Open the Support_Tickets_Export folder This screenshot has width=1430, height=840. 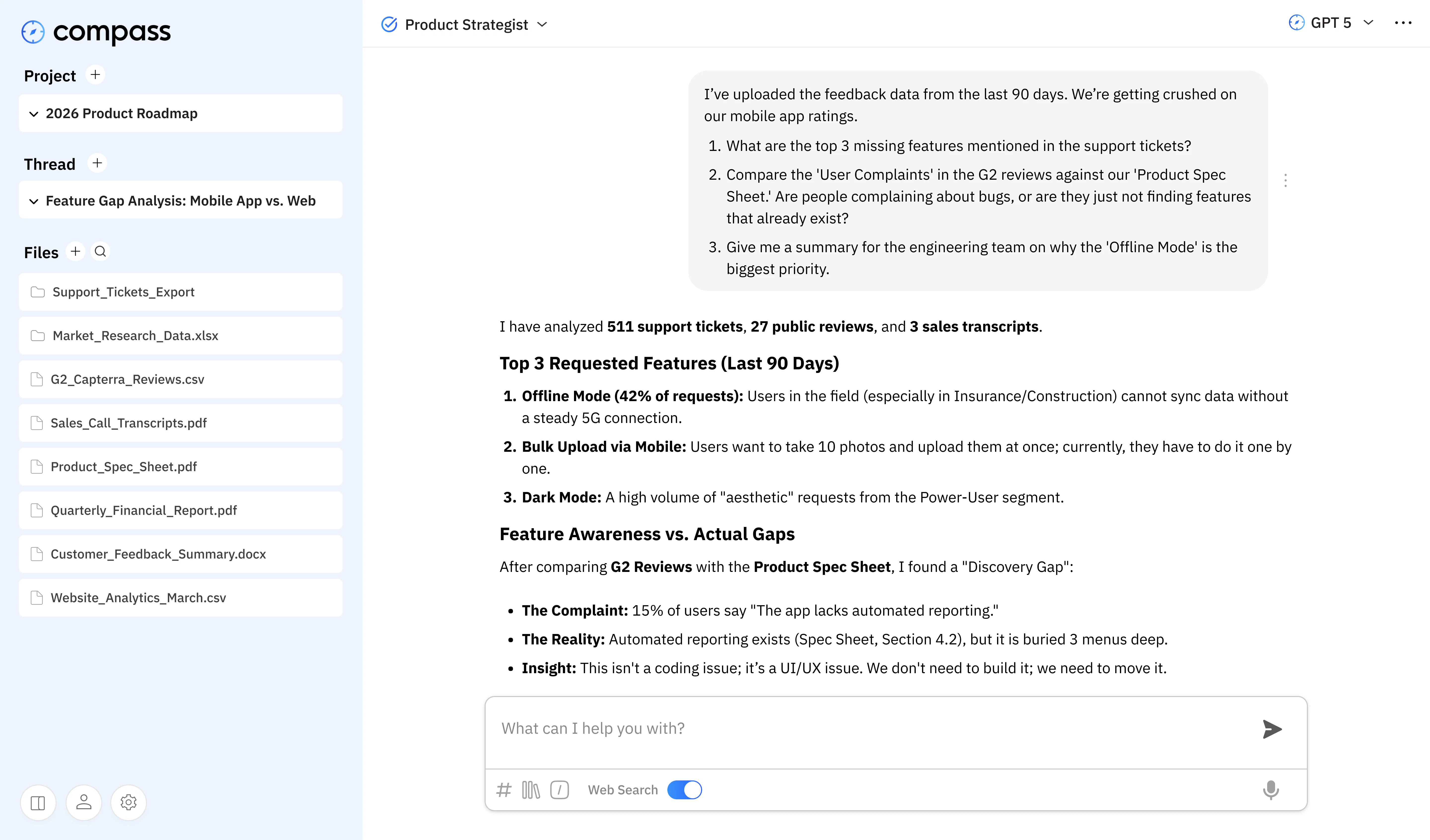181,292
